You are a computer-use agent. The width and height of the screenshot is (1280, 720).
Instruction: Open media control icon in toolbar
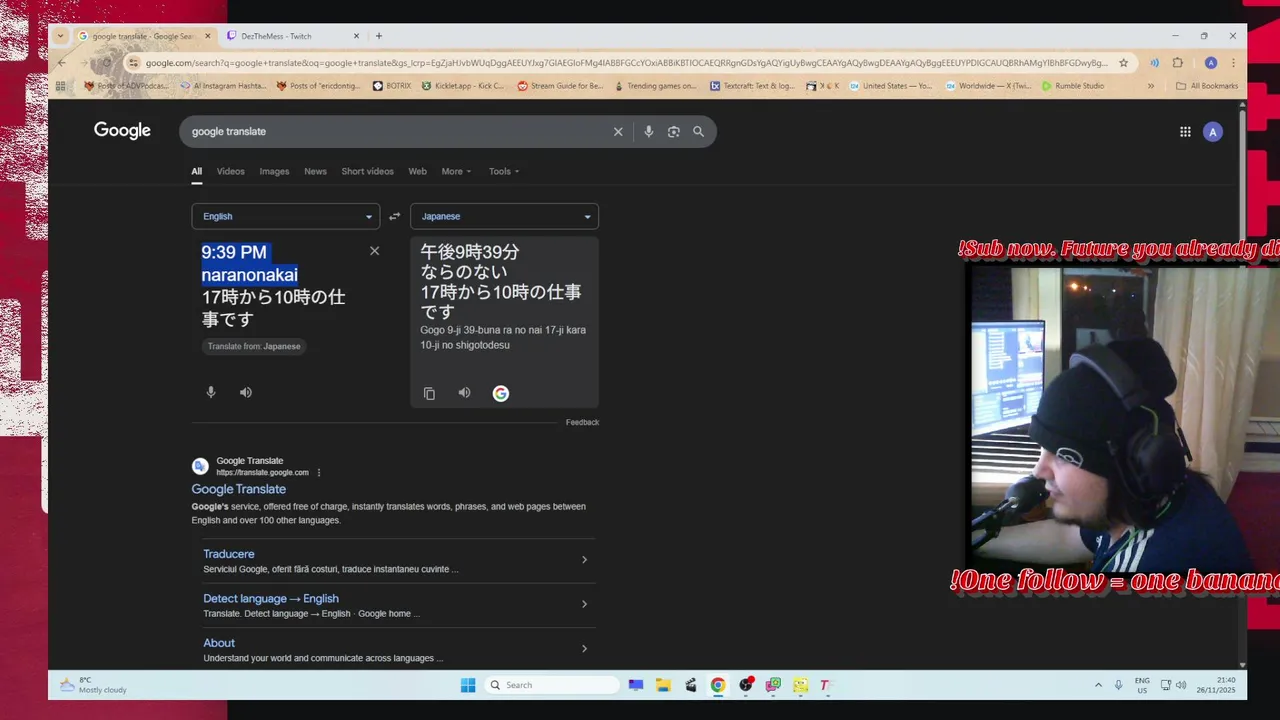1154,62
